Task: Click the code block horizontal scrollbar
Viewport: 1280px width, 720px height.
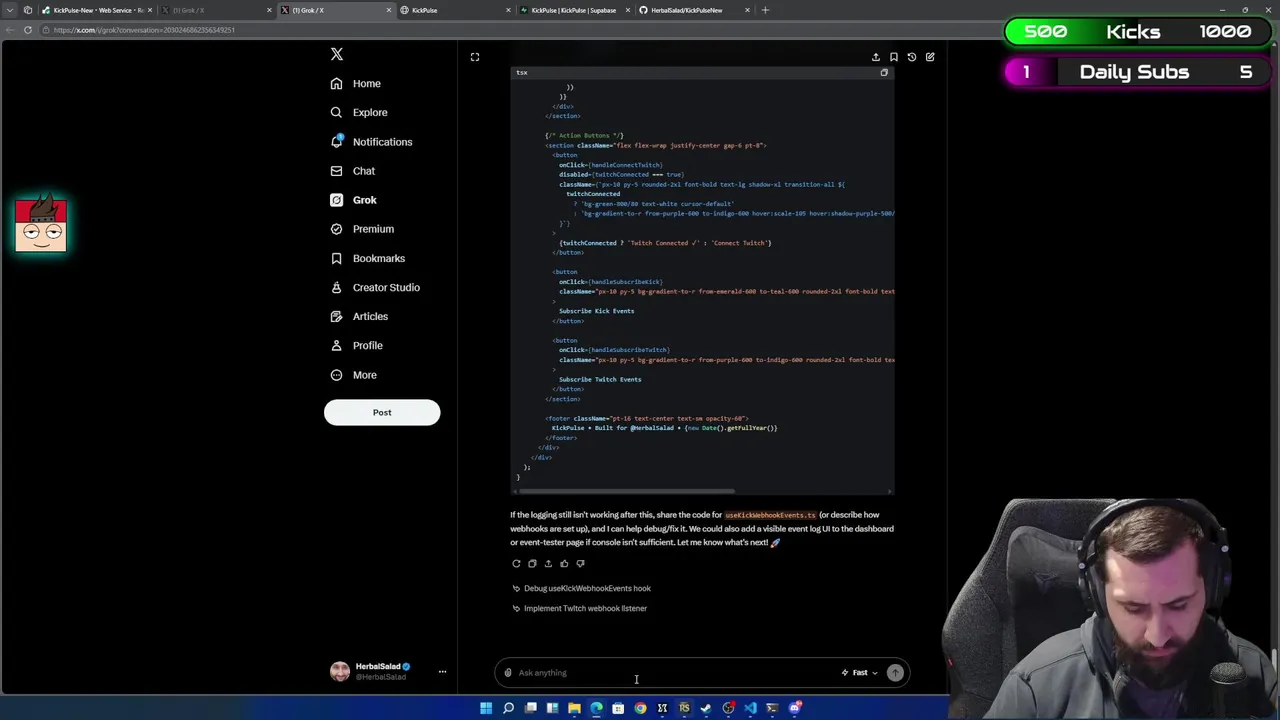Action: click(626, 491)
